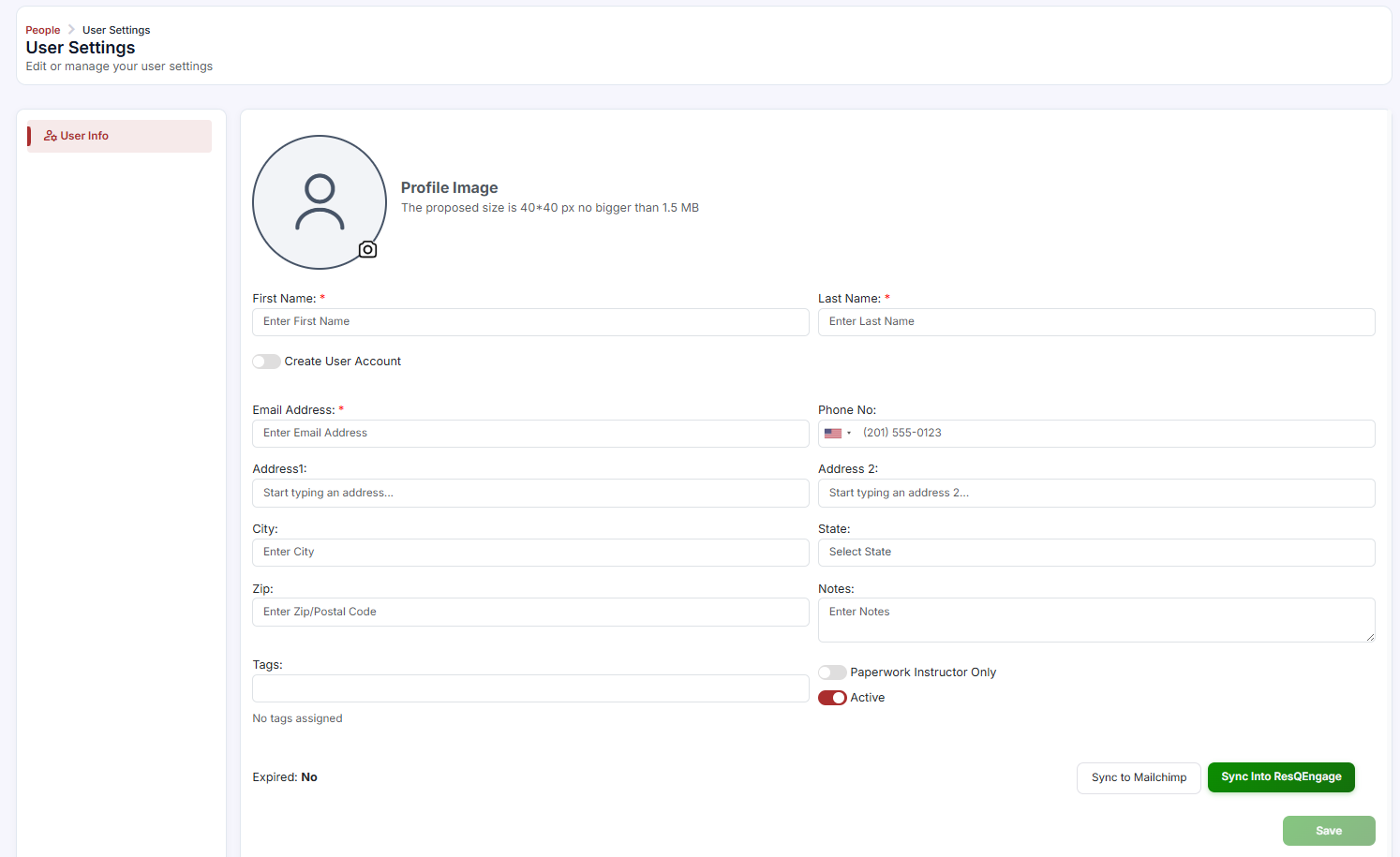Click the Address1 input field

pos(530,494)
